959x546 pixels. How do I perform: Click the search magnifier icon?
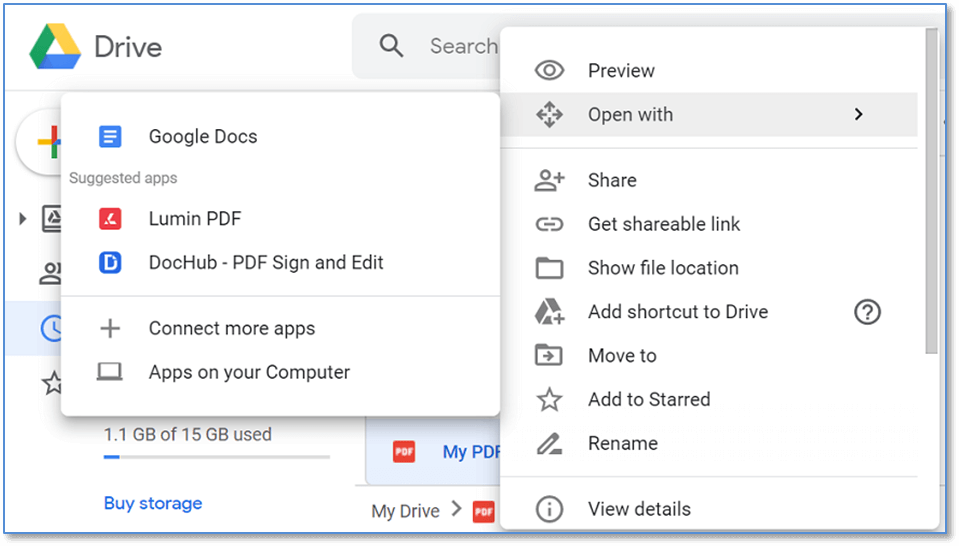[391, 46]
